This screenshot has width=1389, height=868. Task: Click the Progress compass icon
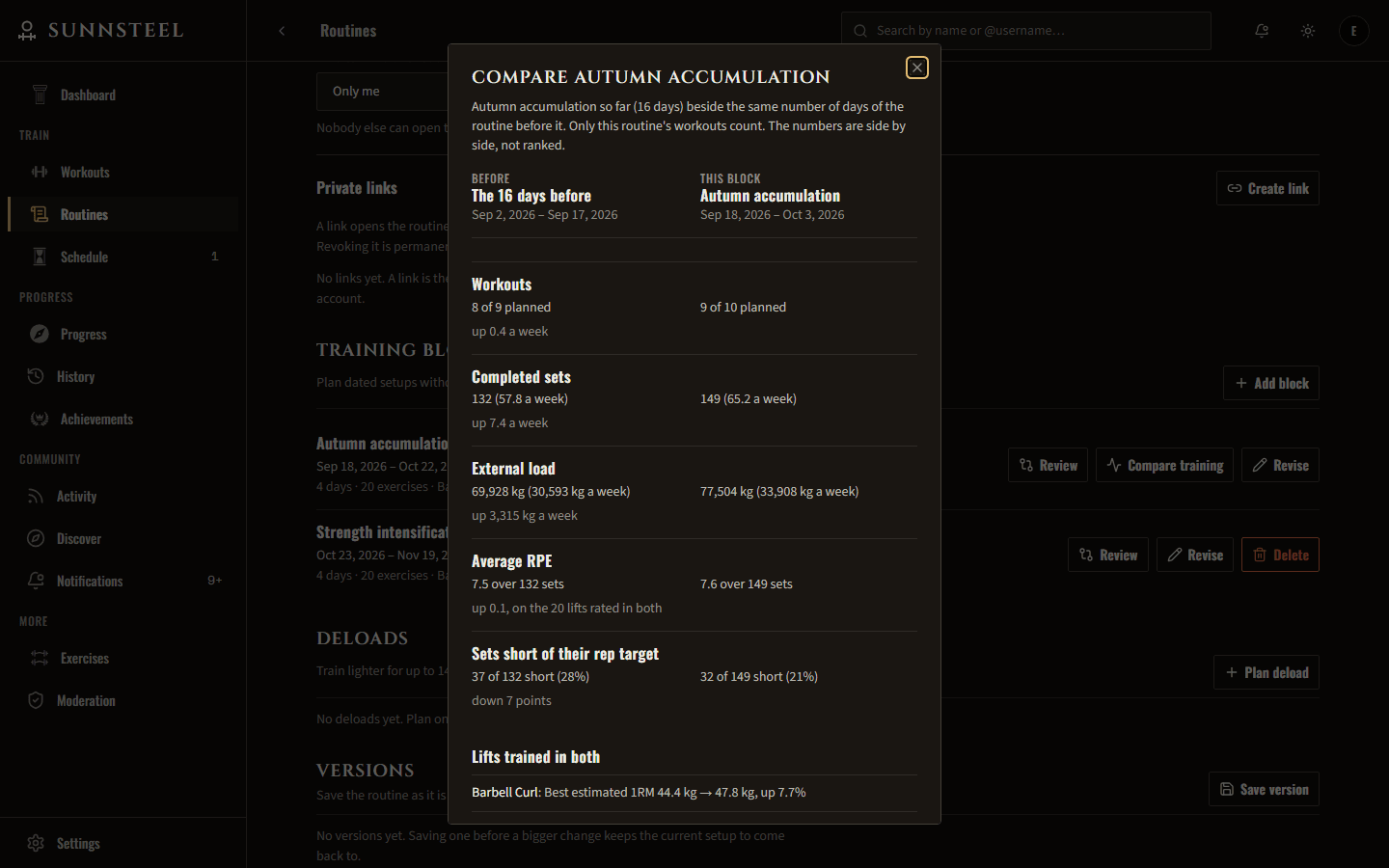tap(40, 334)
